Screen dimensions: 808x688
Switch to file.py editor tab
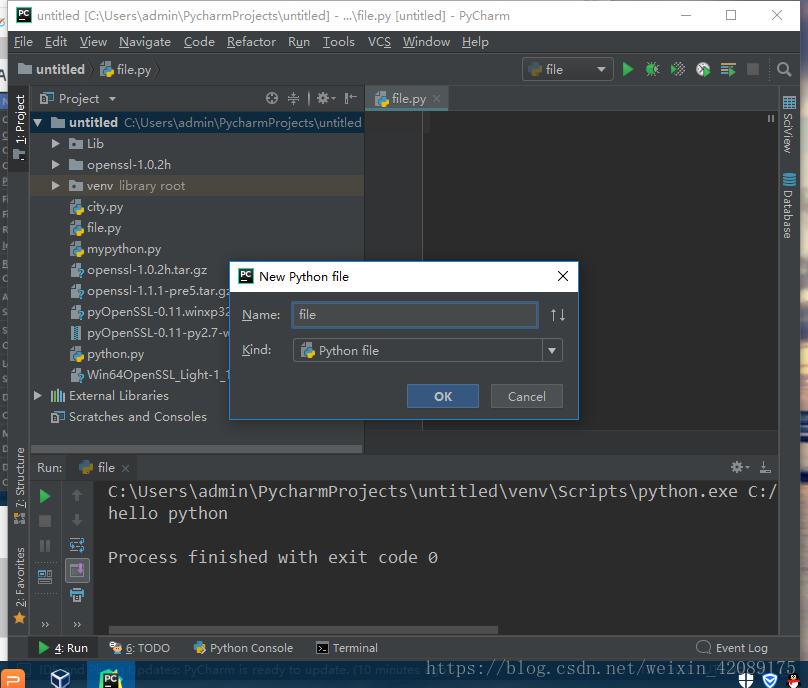click(409, 98)
